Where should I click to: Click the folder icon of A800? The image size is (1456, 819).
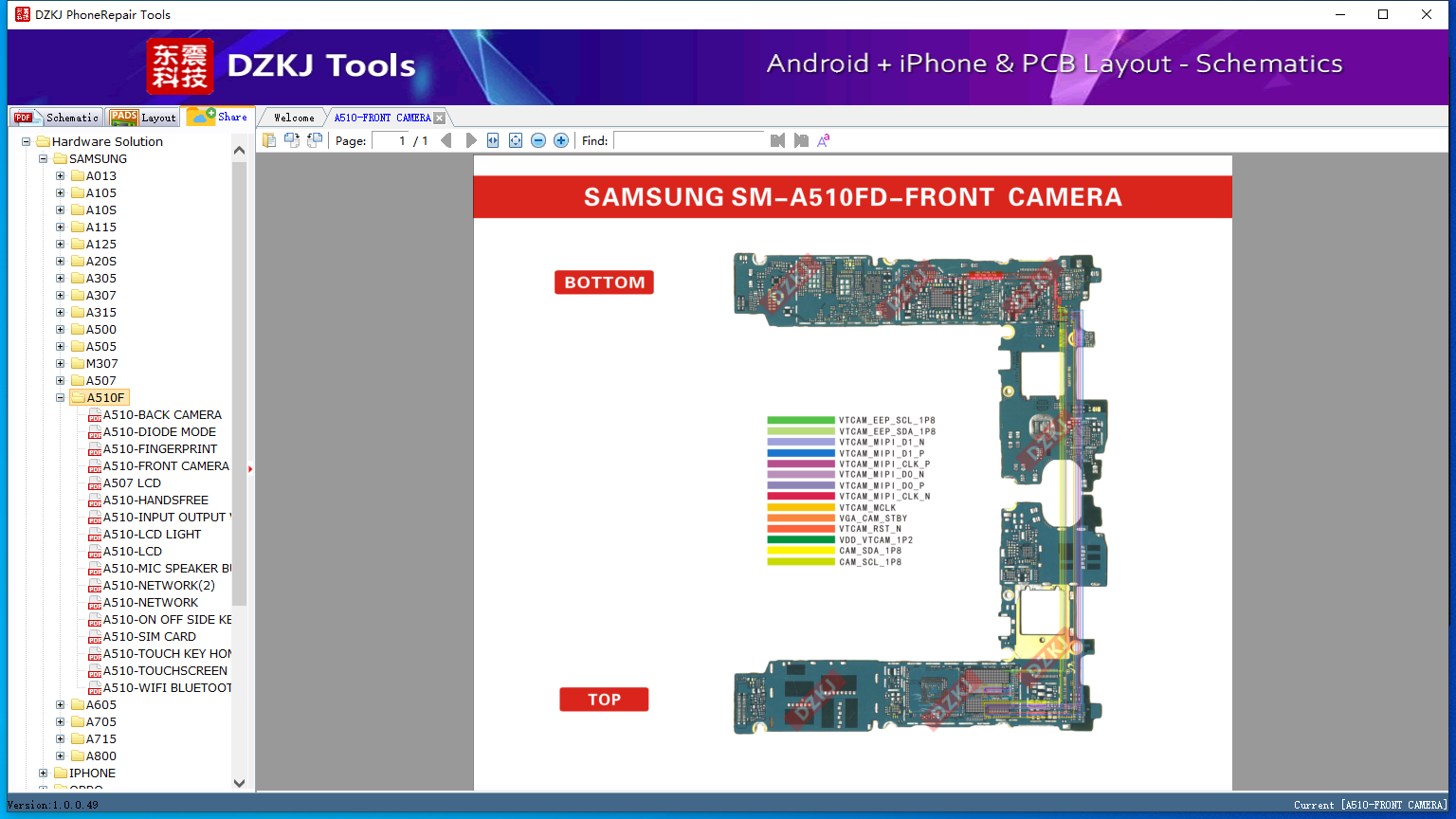pos(78,755)
